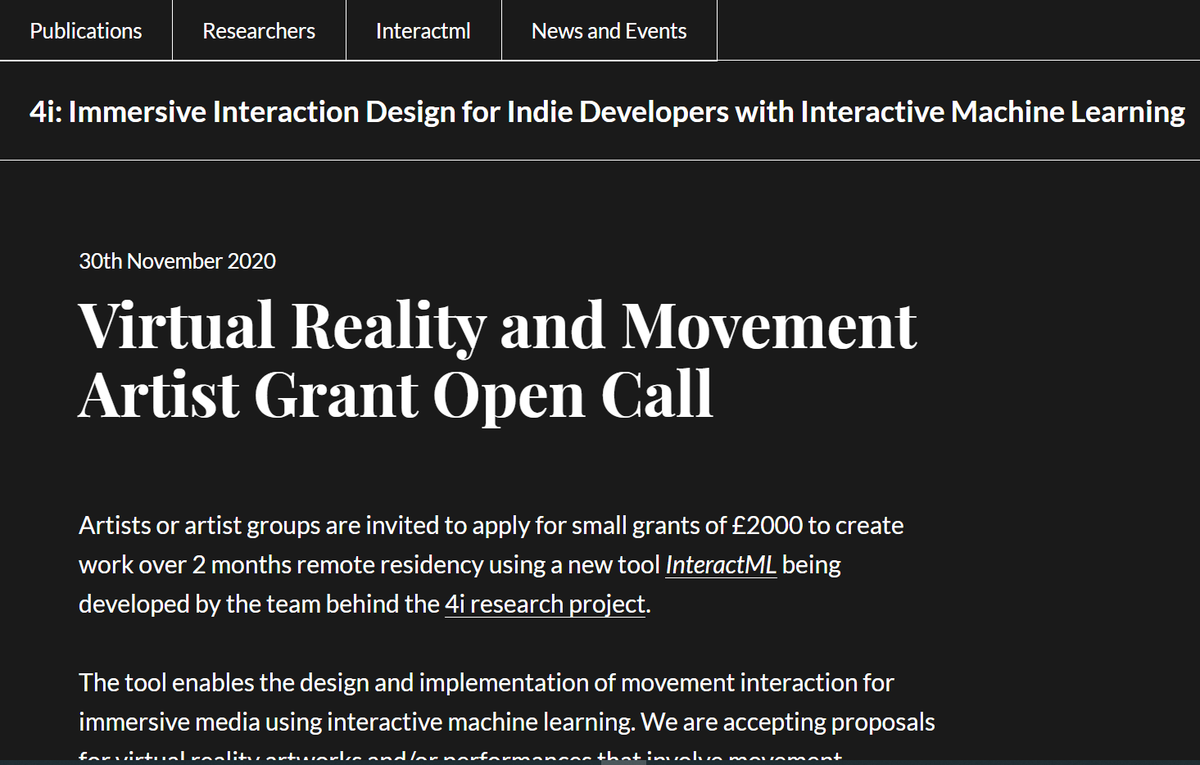Select the Interactml tab from the top menu

tap(423, 30)
